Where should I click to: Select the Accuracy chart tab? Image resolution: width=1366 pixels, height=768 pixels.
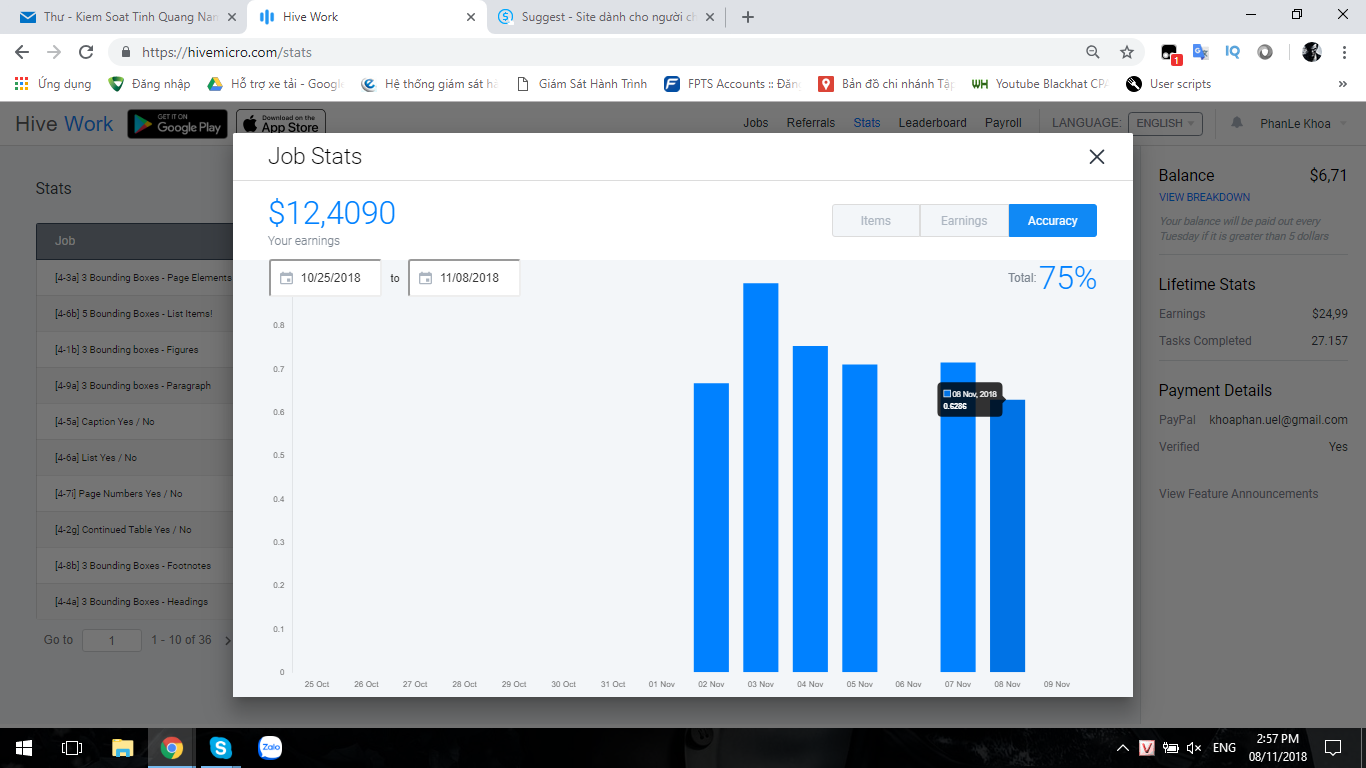[1052, 221]
